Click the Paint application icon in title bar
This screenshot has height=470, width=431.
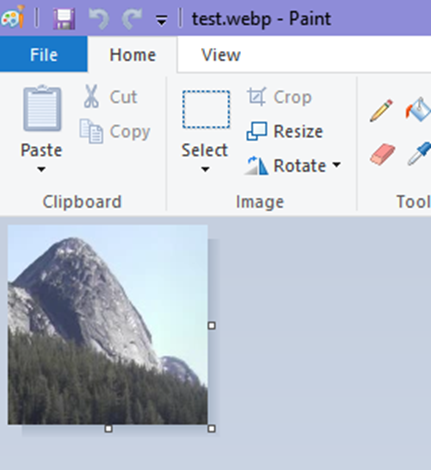13,17
